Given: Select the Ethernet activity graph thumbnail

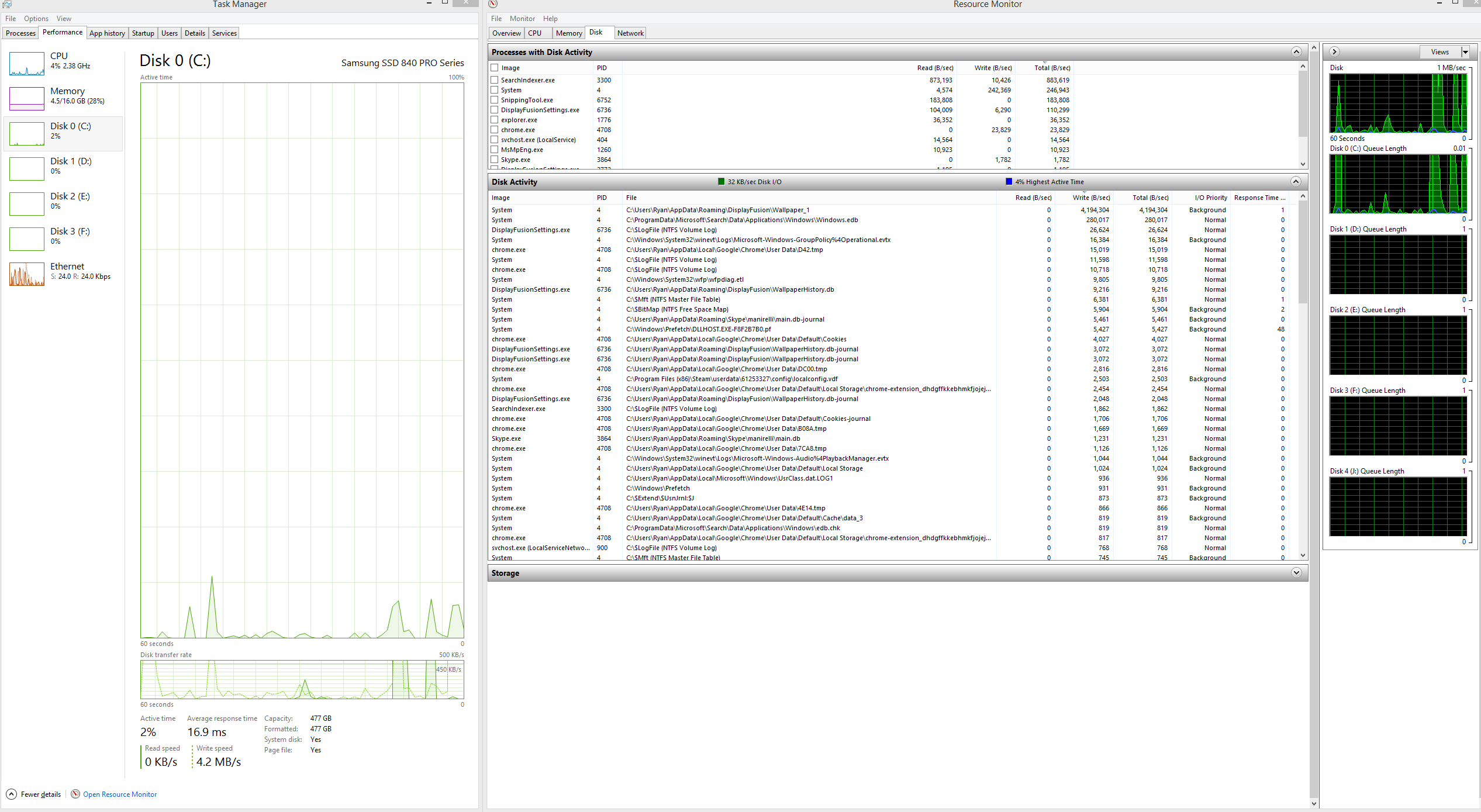Looking at the screenshot, I should pyautogui.click(x=27, y=274).
